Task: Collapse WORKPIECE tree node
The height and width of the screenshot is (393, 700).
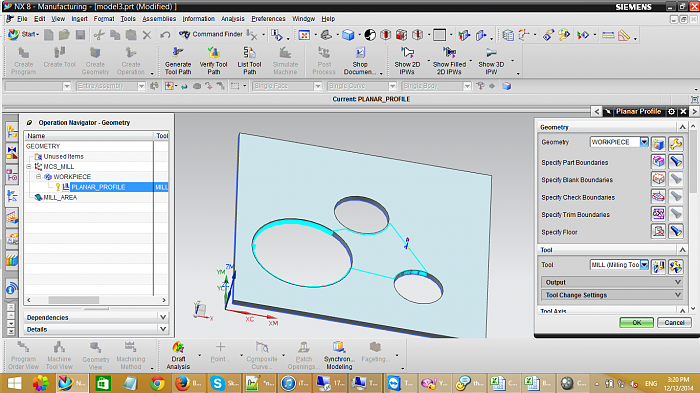Action: pyautogui.click(x=39, y=177)
